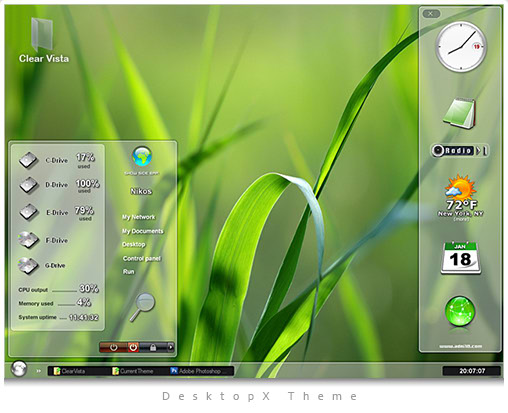
Task: Play the Radio widget
Action: pos(479,151)
